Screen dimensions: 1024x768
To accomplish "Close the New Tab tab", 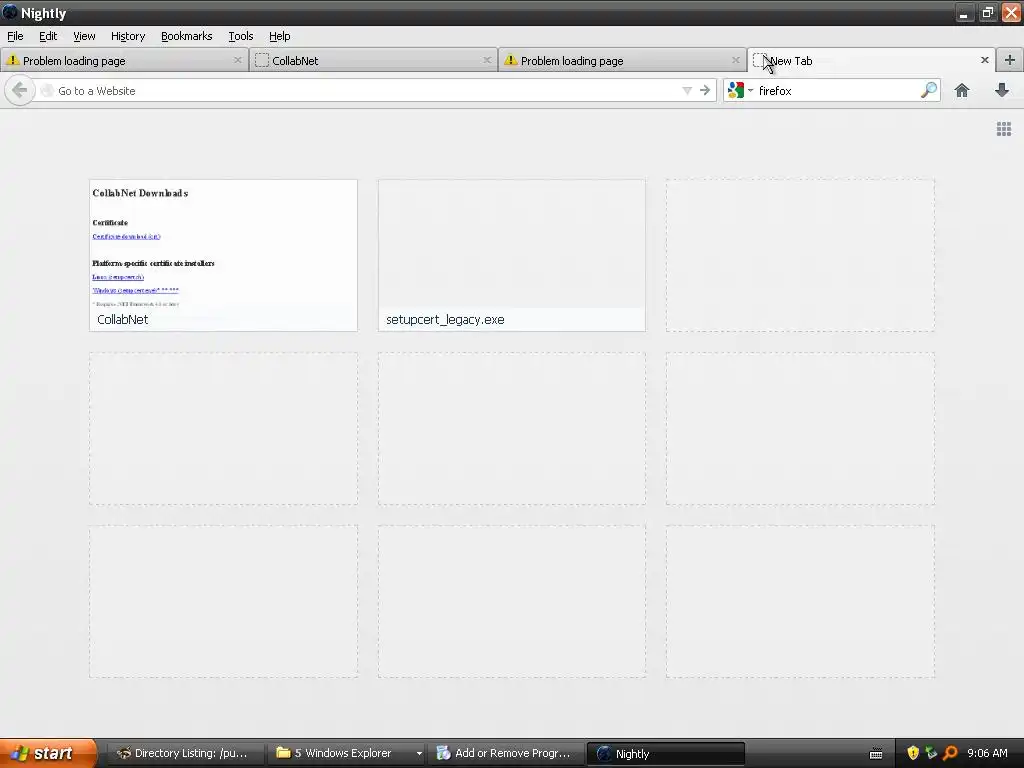I will [x=985, y=60].
